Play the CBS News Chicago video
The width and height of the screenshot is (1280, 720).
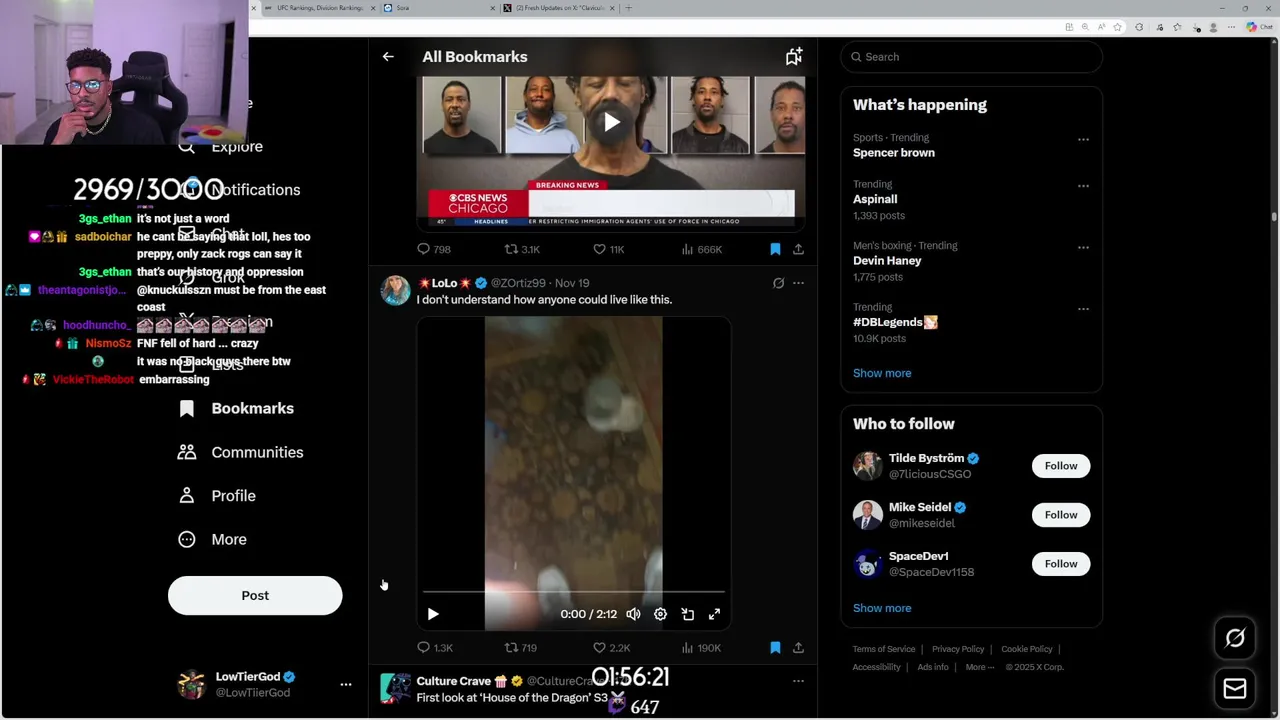click(x=611, y=123)
